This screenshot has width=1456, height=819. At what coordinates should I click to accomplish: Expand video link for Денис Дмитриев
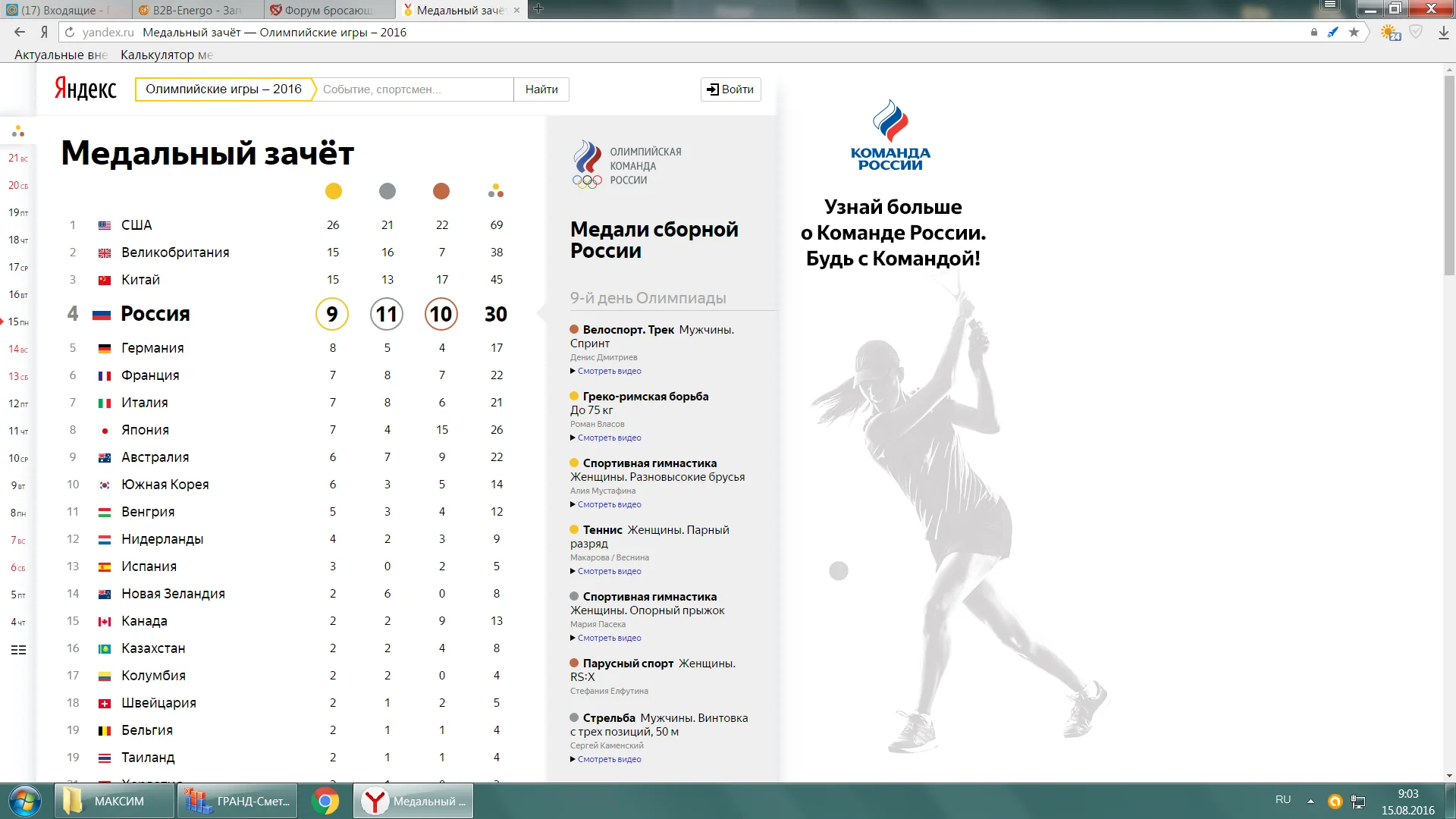(x=609, y=371)
